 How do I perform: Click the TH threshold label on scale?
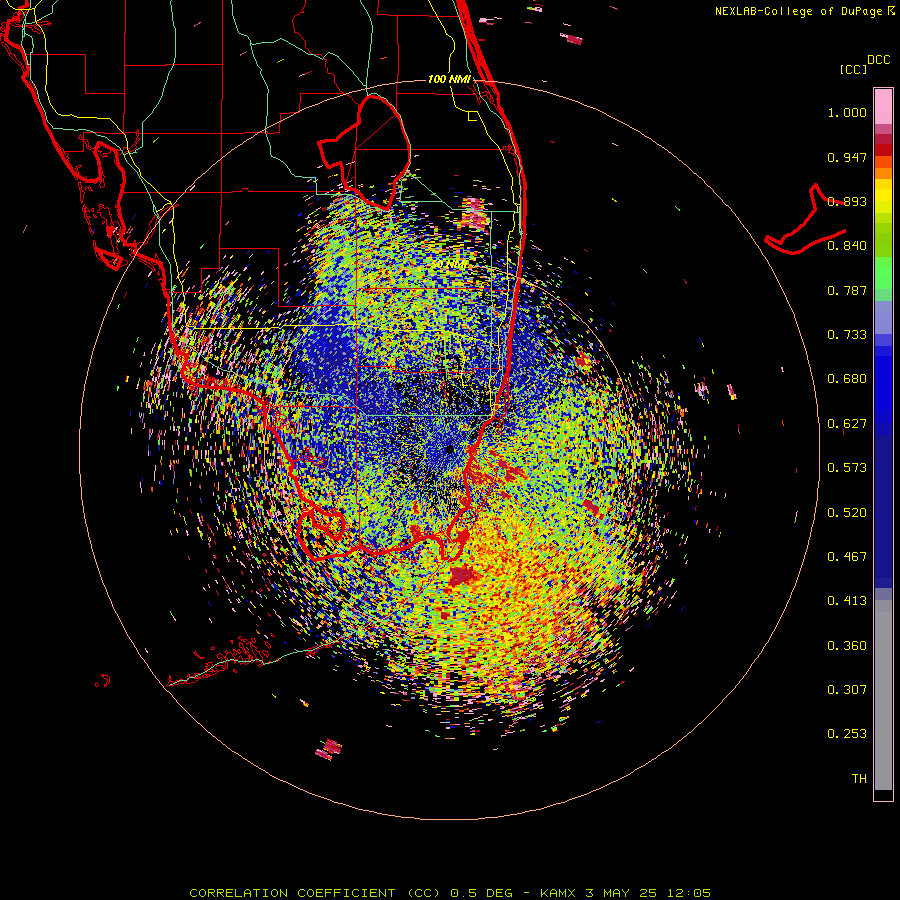(x=859, y=779)
